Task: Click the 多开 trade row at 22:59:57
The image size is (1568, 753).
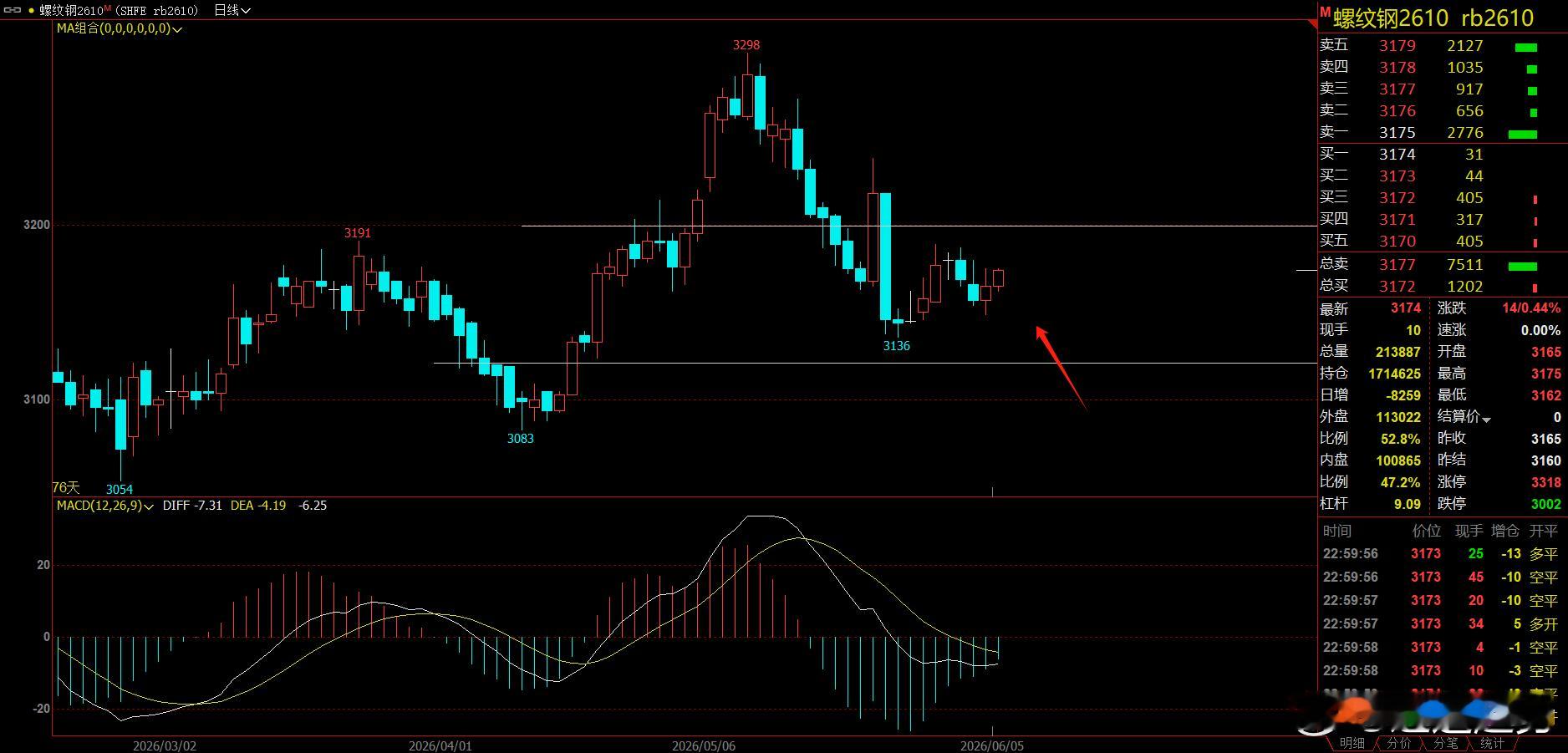Action: click(1442, 624)
